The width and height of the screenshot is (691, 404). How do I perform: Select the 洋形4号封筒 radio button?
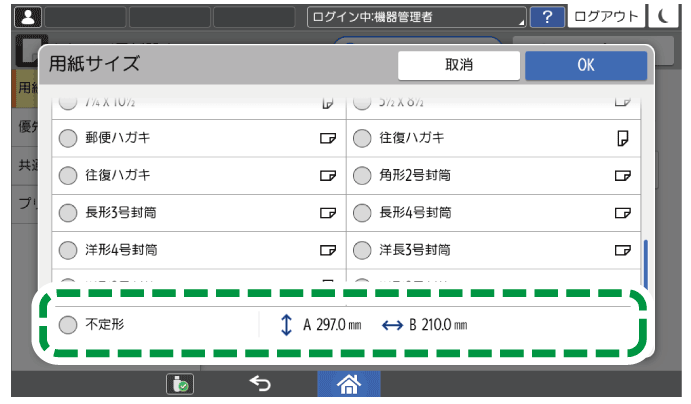(68, 251)
